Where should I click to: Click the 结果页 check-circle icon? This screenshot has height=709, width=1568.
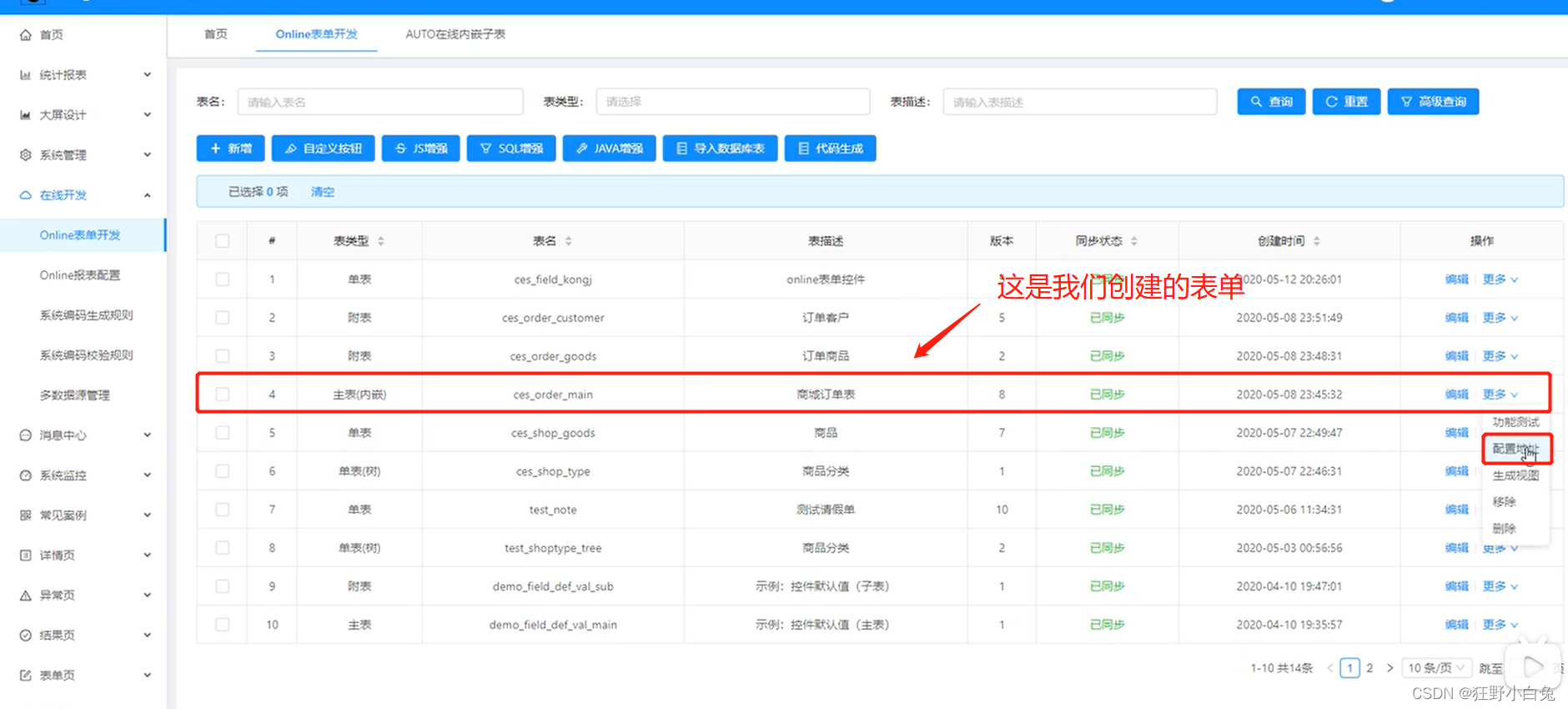[x=26, y=636]
